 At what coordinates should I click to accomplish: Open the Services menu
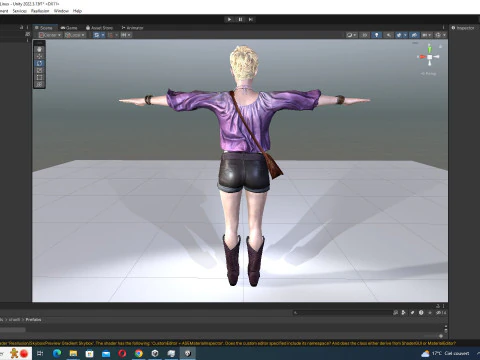click(20, 11)
